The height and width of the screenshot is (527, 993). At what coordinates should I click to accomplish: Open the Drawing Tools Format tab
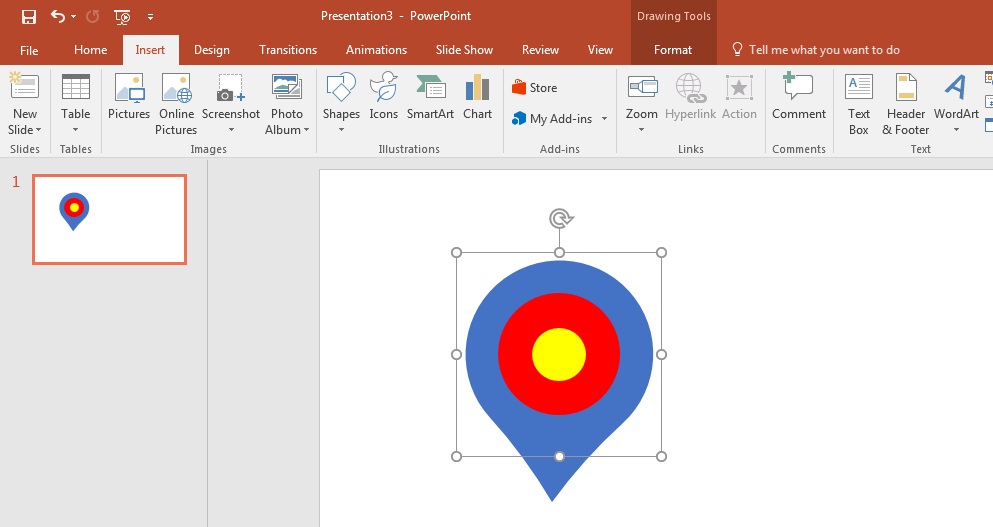pyautogui.click(x=673, y=50)
